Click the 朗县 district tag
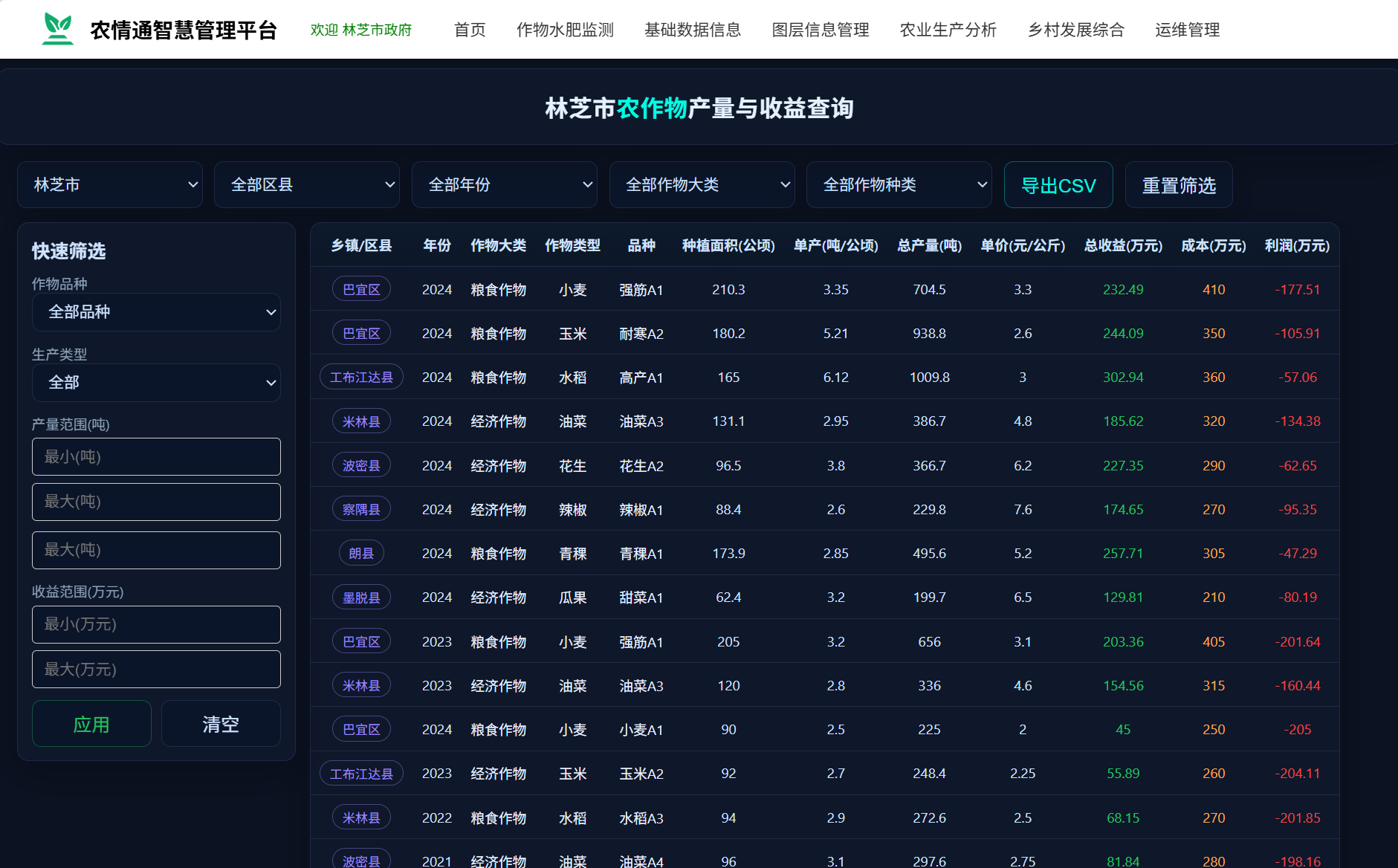Image resolution: width=1398 pixels, height=868 pixels. coord(361,553)
